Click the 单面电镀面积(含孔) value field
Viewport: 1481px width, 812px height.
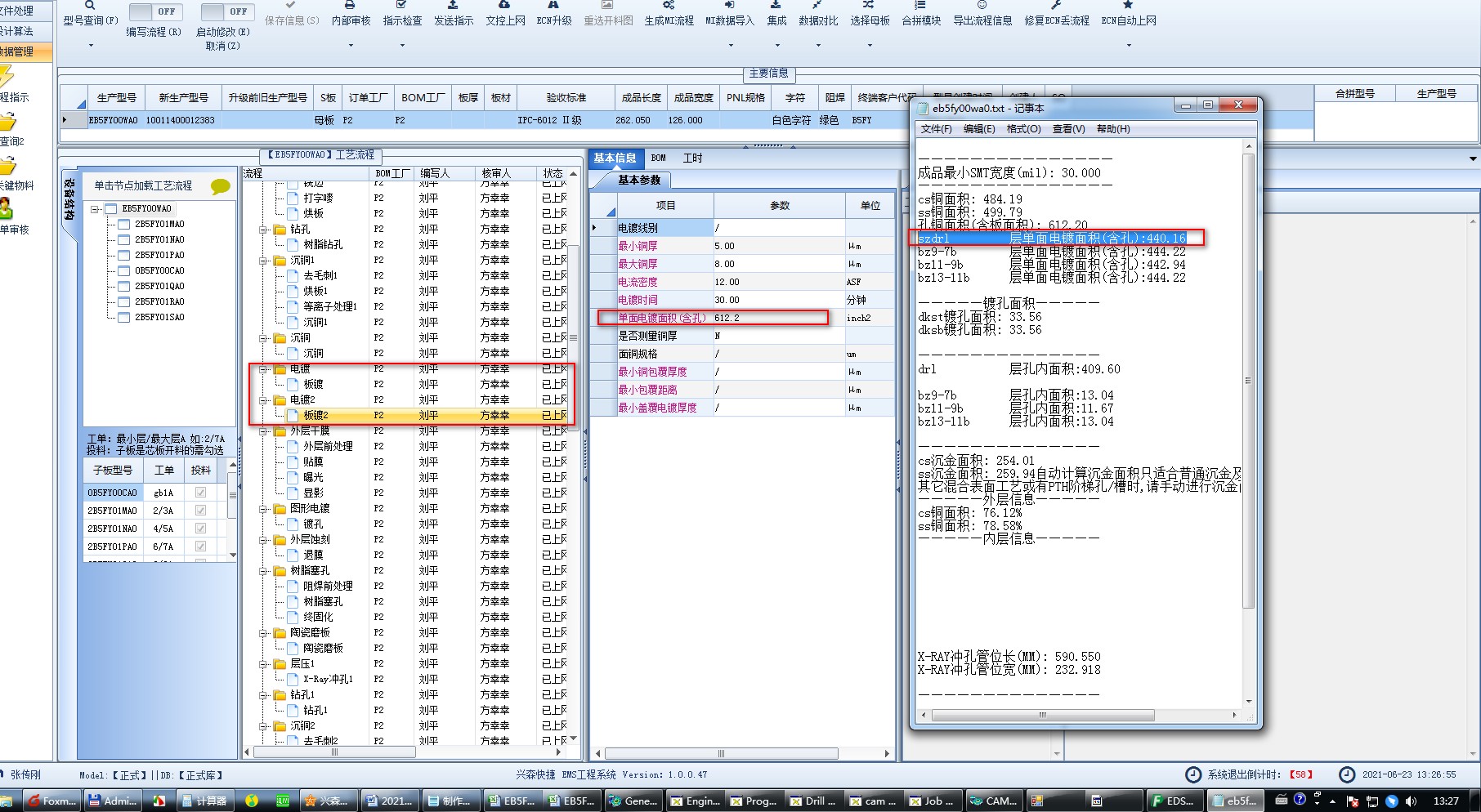pos(779,318)
